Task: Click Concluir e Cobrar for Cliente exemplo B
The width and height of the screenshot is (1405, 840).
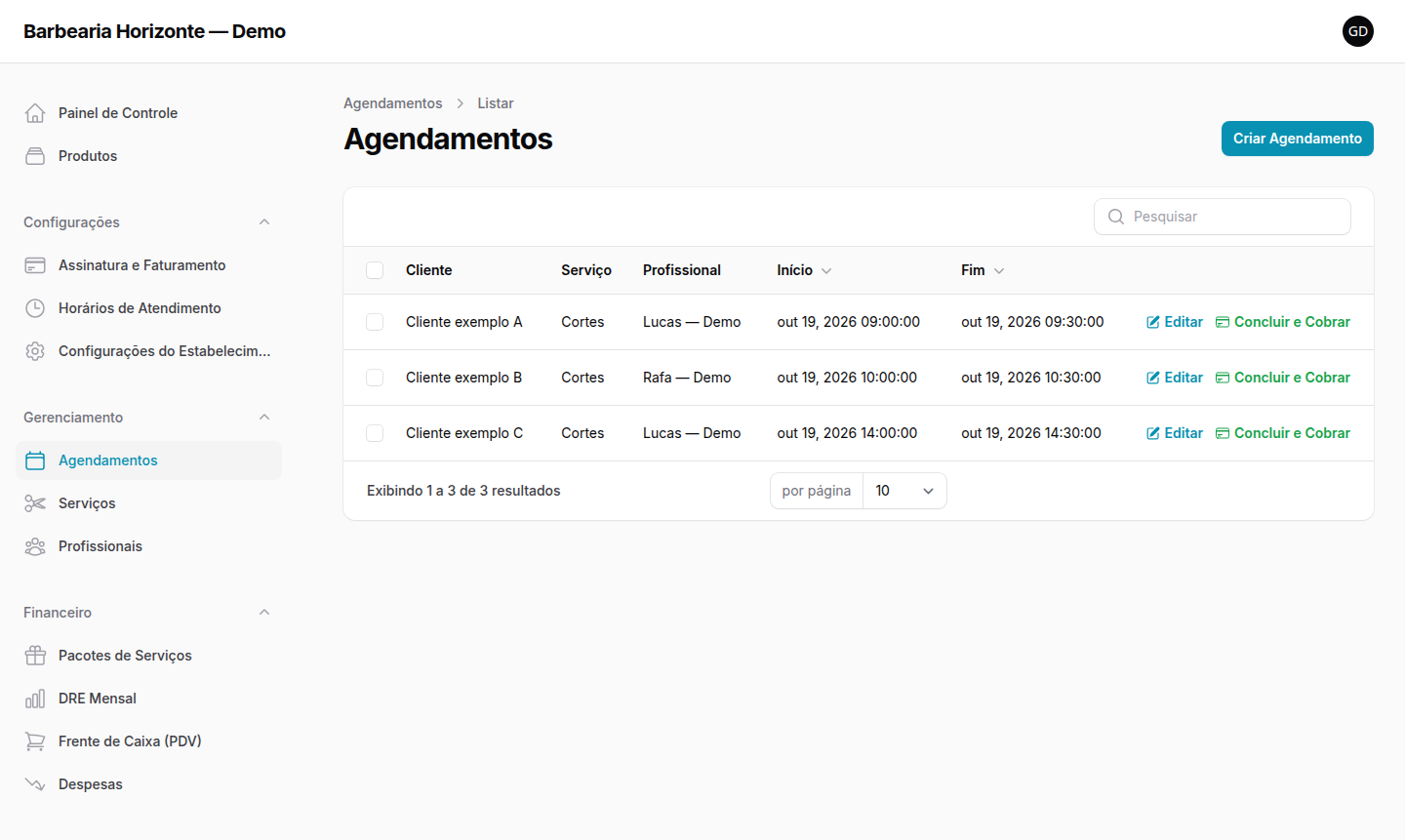Action: pyautogui.click(x=1283, y=378)
